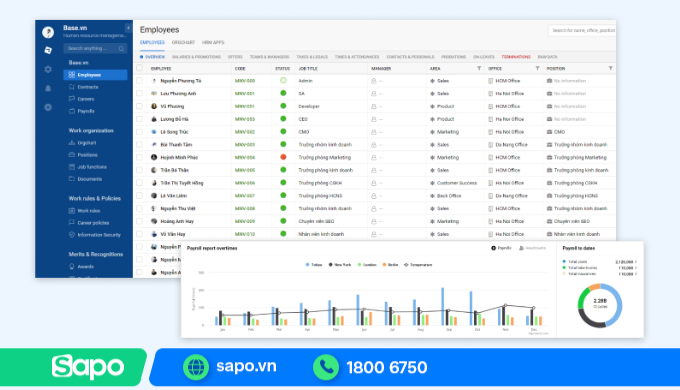Select the TEAMS & MANAGERS sub-tab

coord(269,57)
